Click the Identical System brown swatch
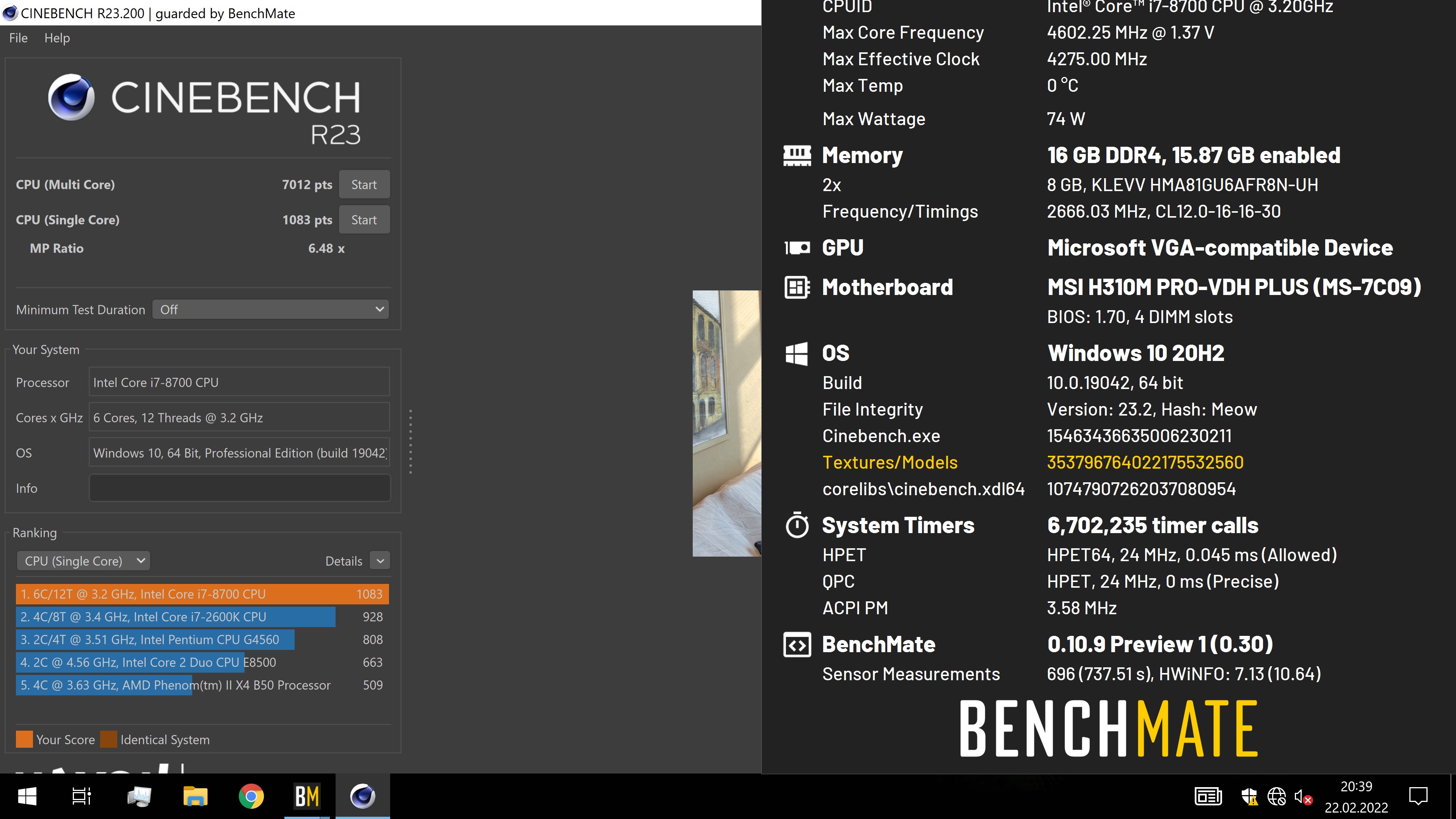 [108, 739]
